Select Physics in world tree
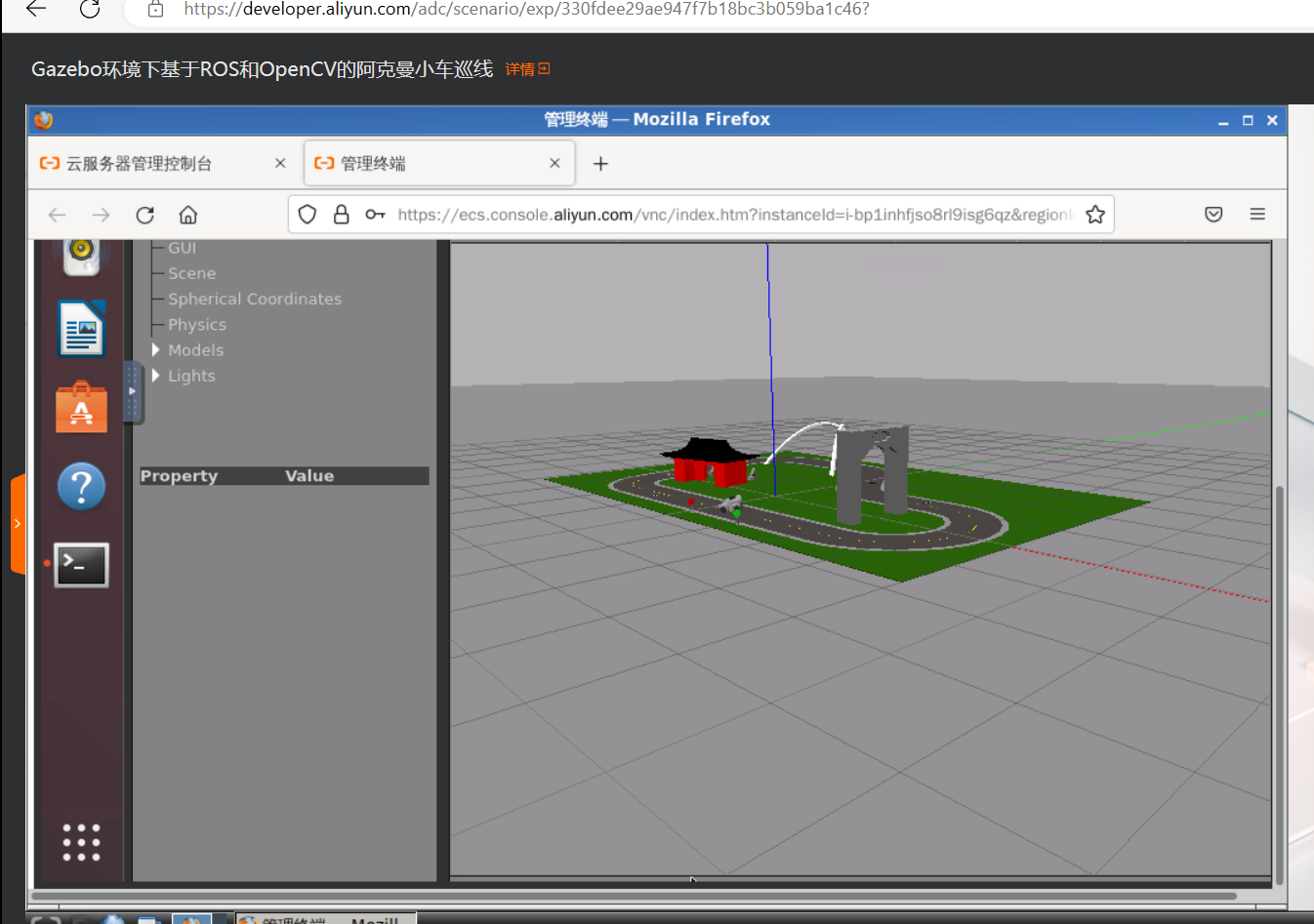 [196, 325]
